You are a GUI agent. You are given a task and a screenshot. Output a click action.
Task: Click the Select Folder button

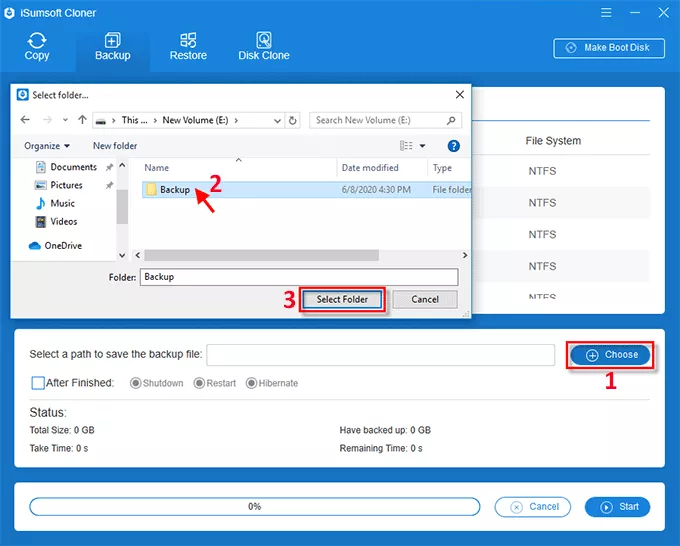coord(342,299)
